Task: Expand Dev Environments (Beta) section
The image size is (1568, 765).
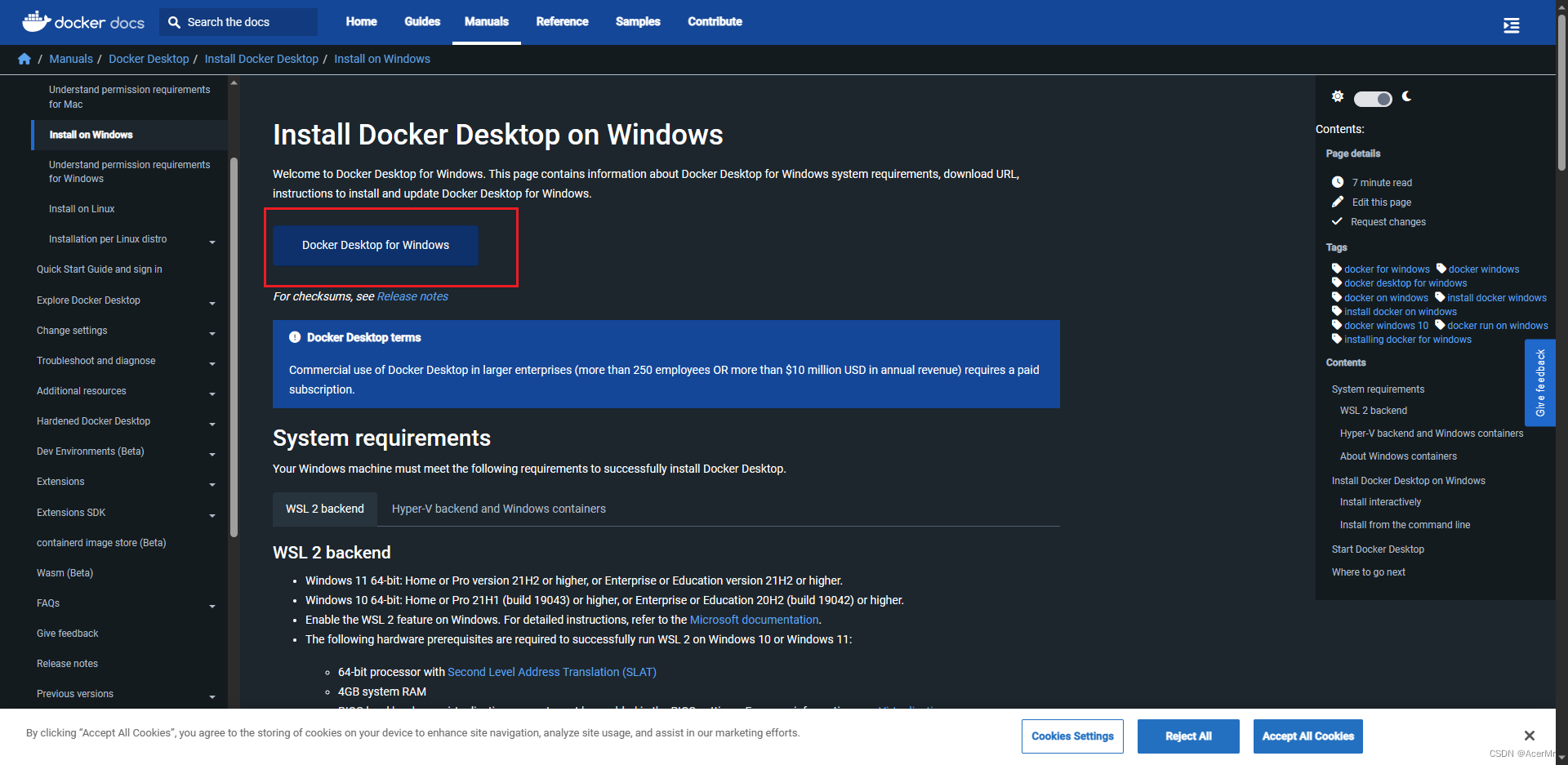Action: coord(212,454)
